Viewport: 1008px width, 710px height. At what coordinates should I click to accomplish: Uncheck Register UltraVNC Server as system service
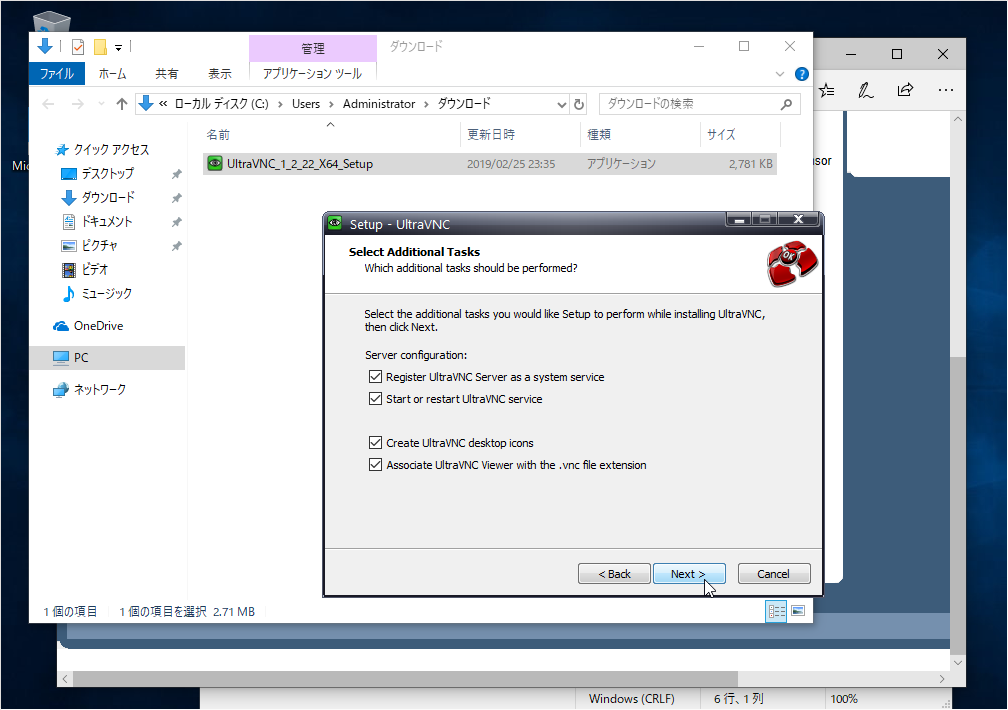pyautogui.click(x=376, y=377)
